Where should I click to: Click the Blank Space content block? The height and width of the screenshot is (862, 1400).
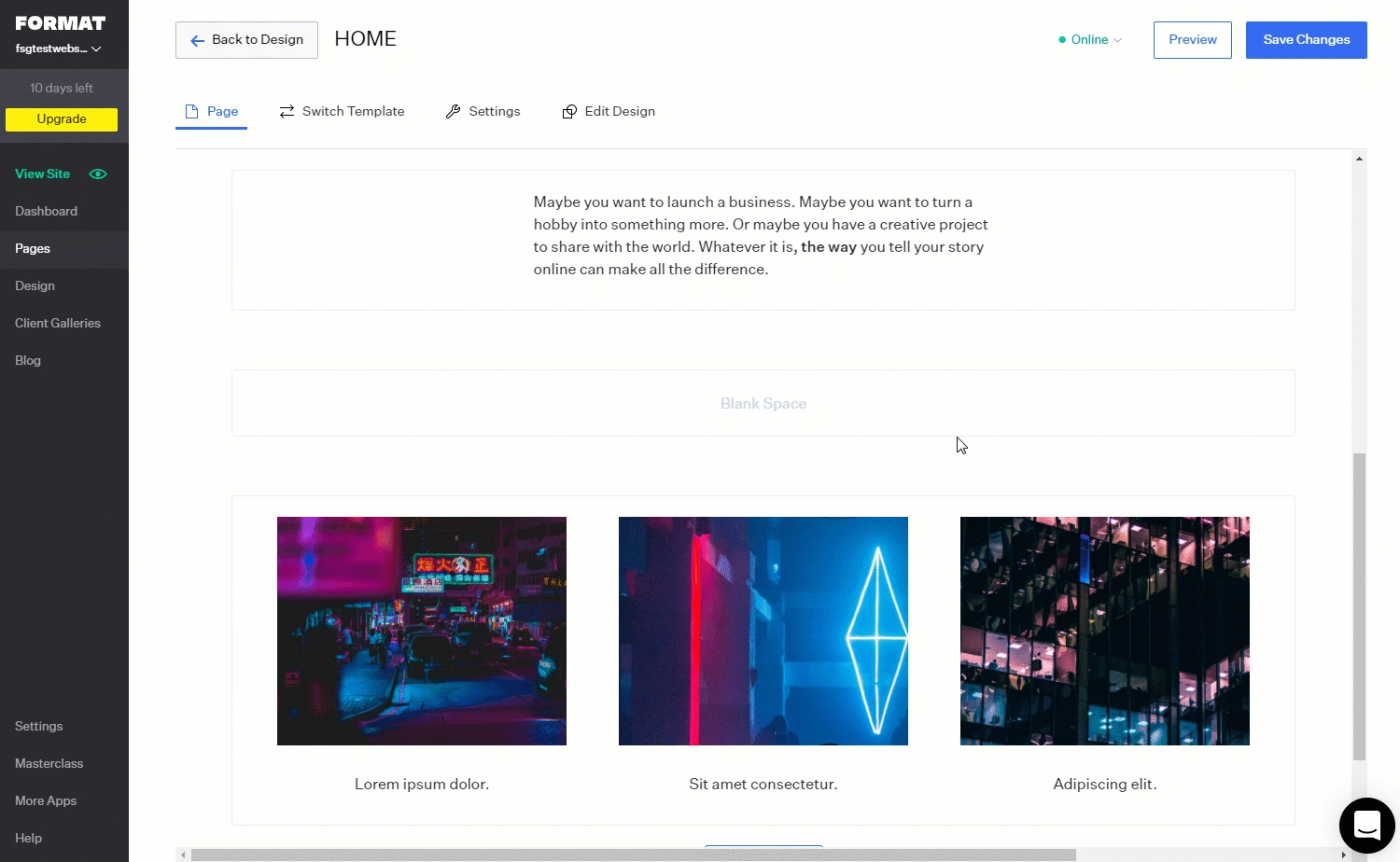[x=763, y=403]
